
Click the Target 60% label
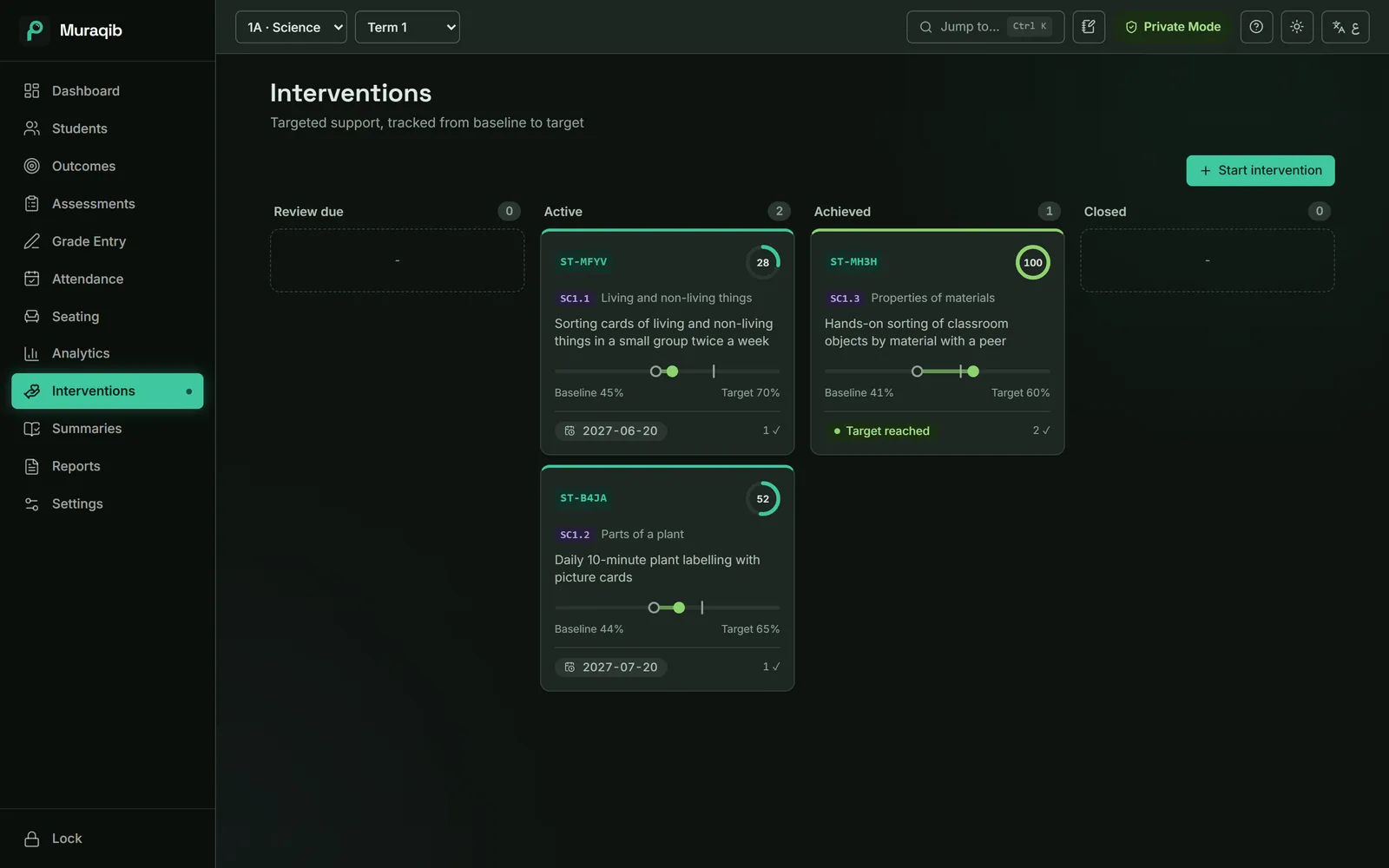click(x=1020, y=393)
